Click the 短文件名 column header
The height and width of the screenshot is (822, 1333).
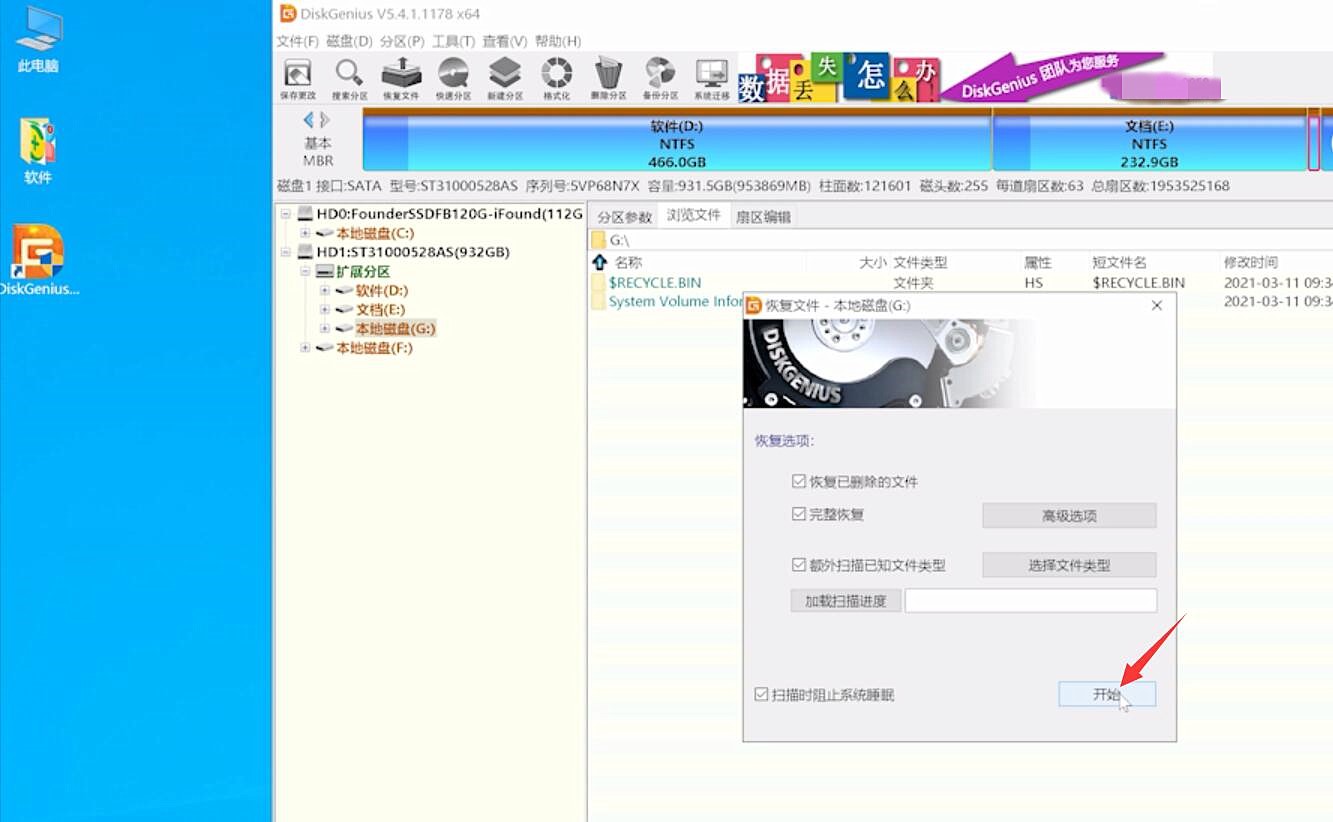click(1119, 262)
